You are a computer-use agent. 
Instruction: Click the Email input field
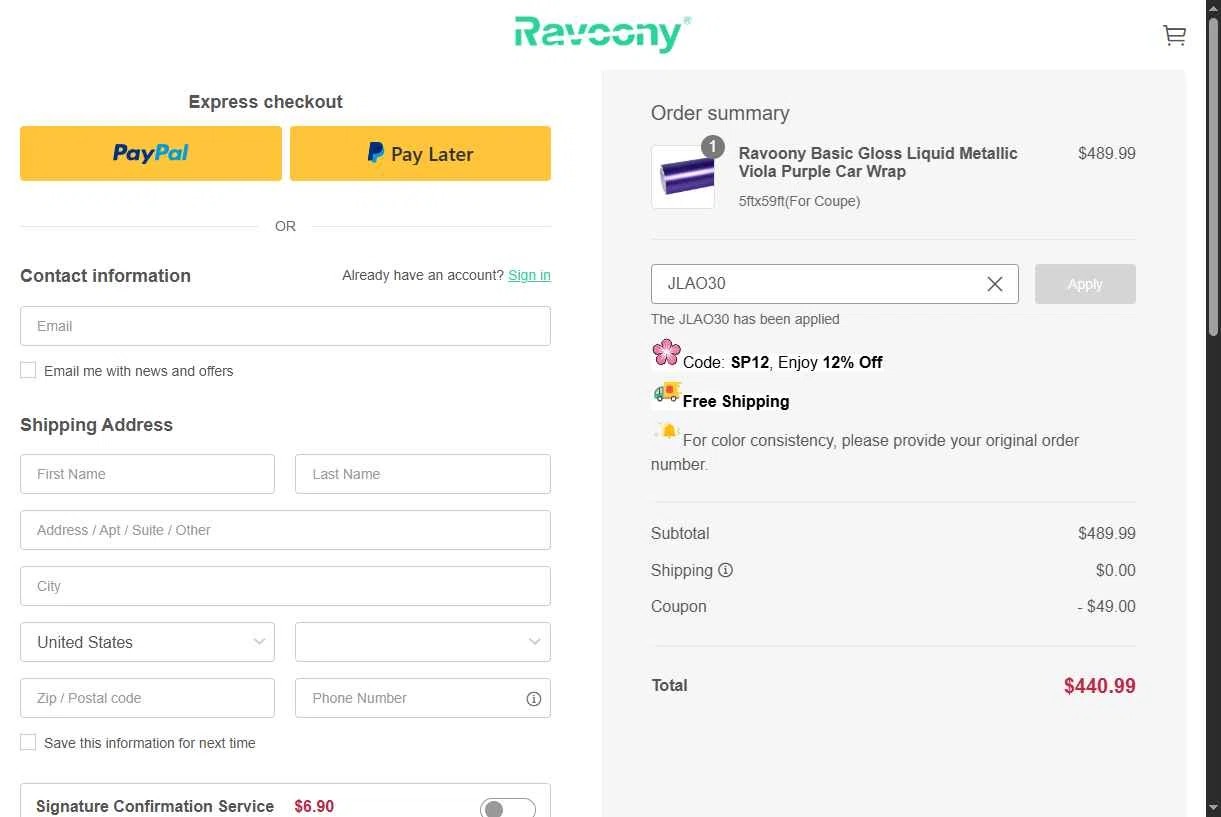tap(285, 326)
